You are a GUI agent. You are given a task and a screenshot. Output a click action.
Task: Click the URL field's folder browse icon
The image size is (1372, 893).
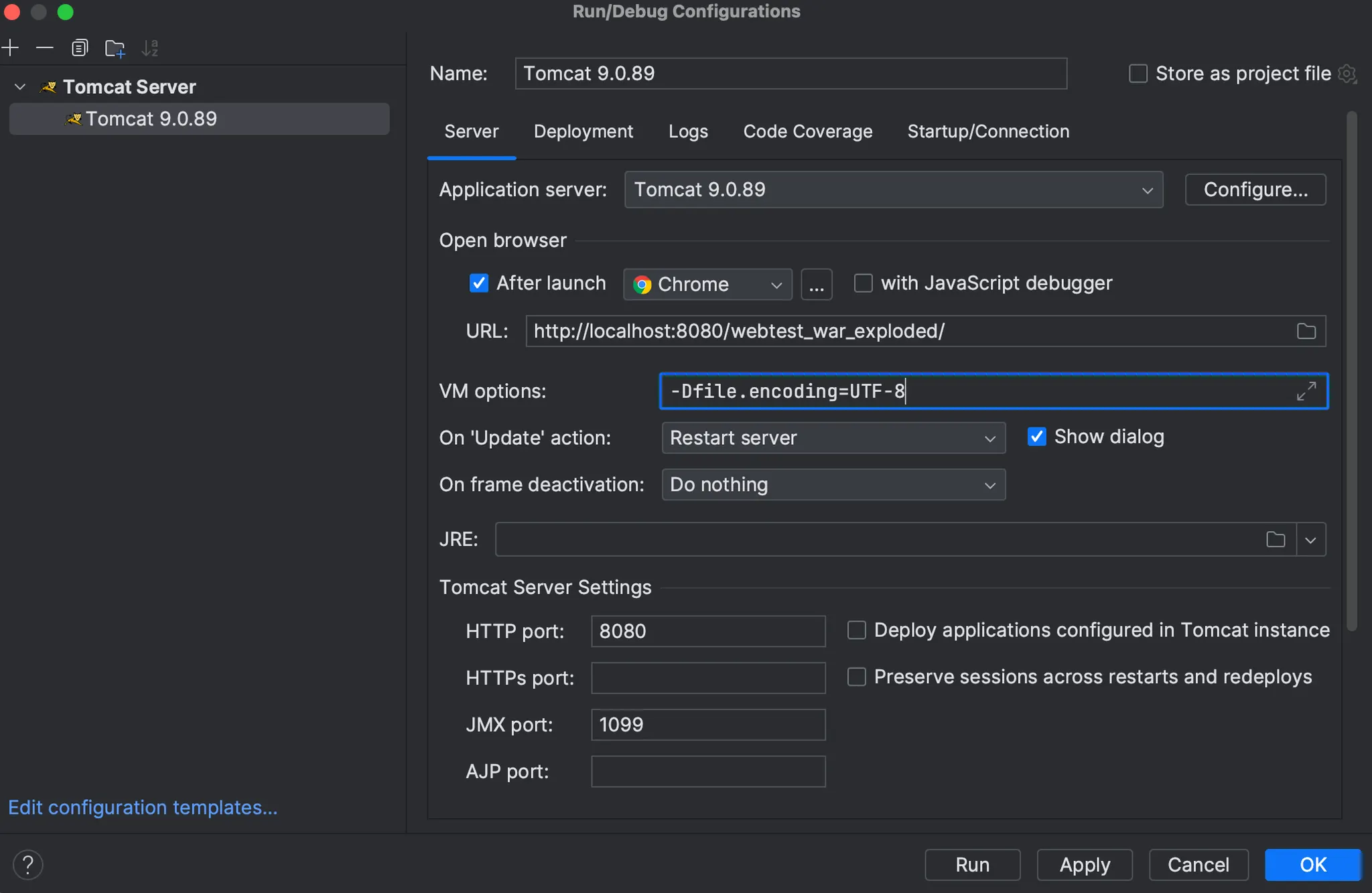[1306, 331]
